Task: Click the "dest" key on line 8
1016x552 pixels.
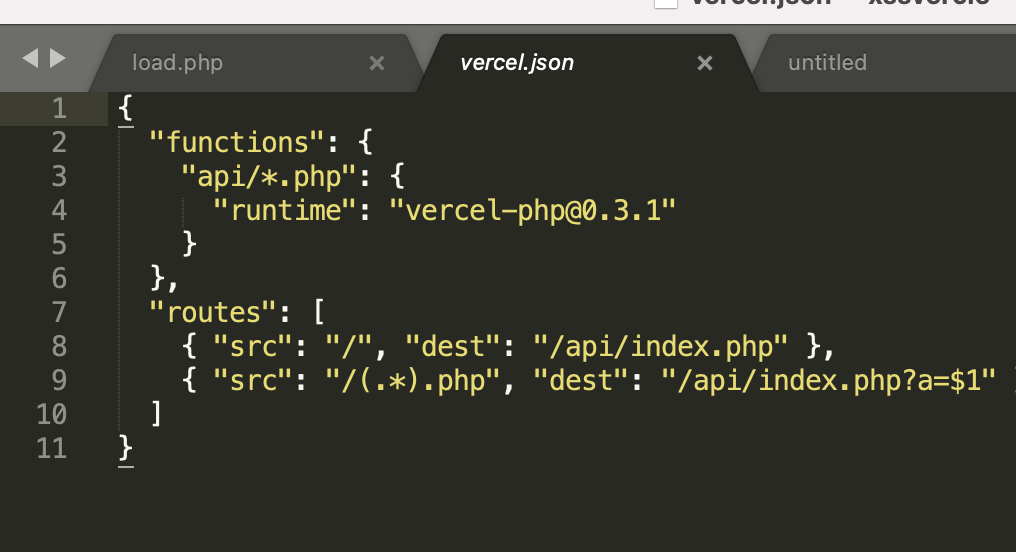Action: pos(453,347)
